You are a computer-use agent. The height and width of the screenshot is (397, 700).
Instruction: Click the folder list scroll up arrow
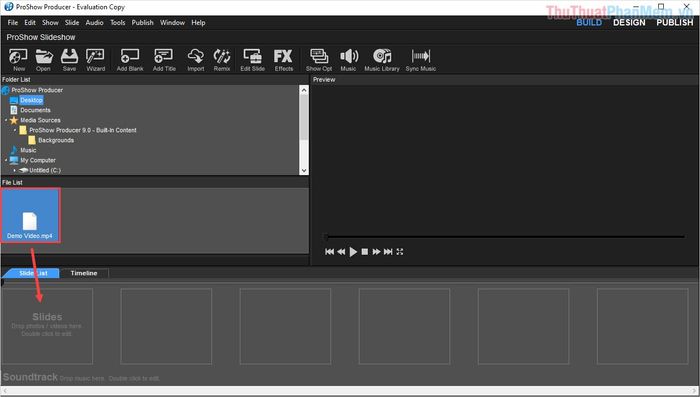[x=304, y=90]
